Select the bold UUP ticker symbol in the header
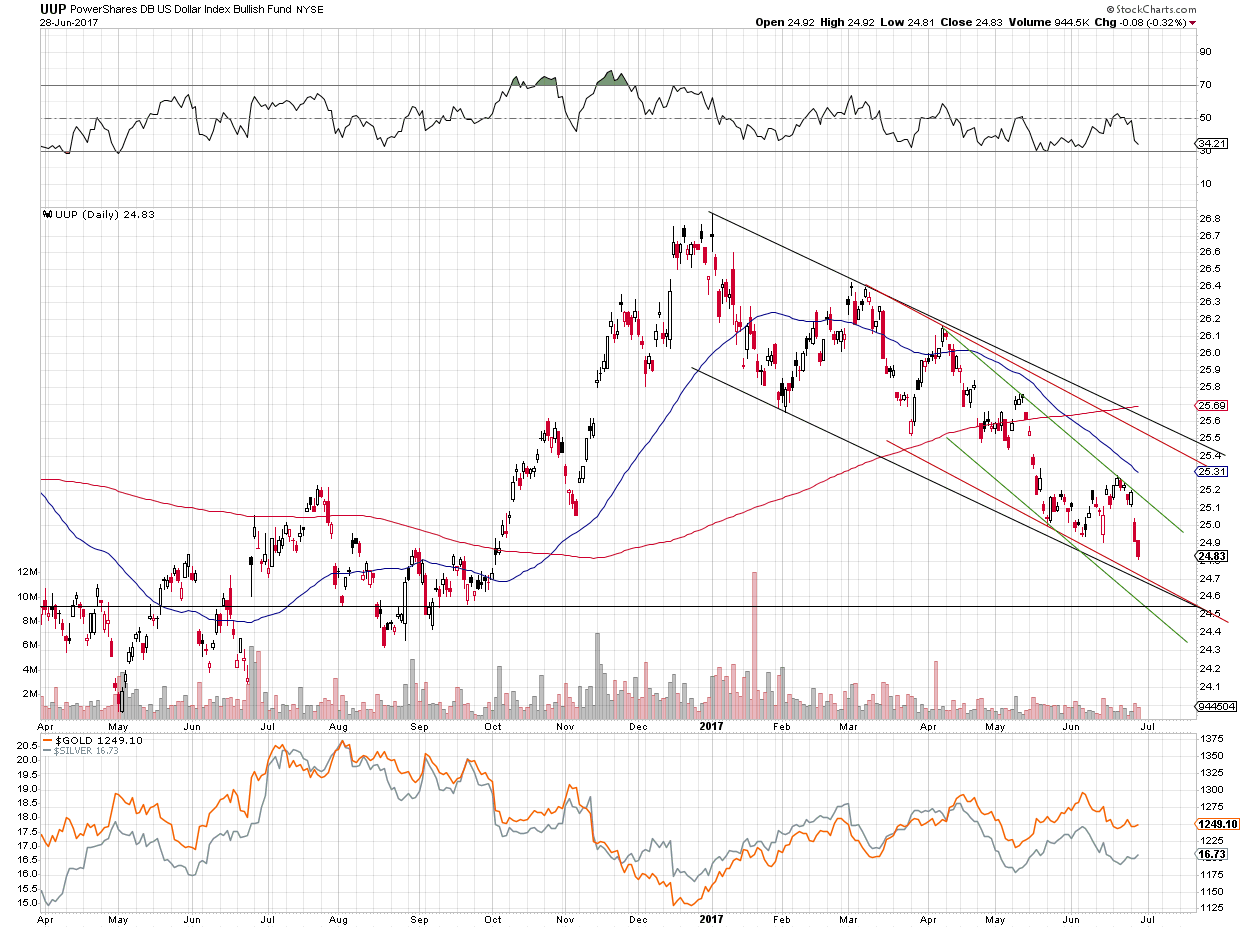1240x928 pixels. tap(52, 8)
